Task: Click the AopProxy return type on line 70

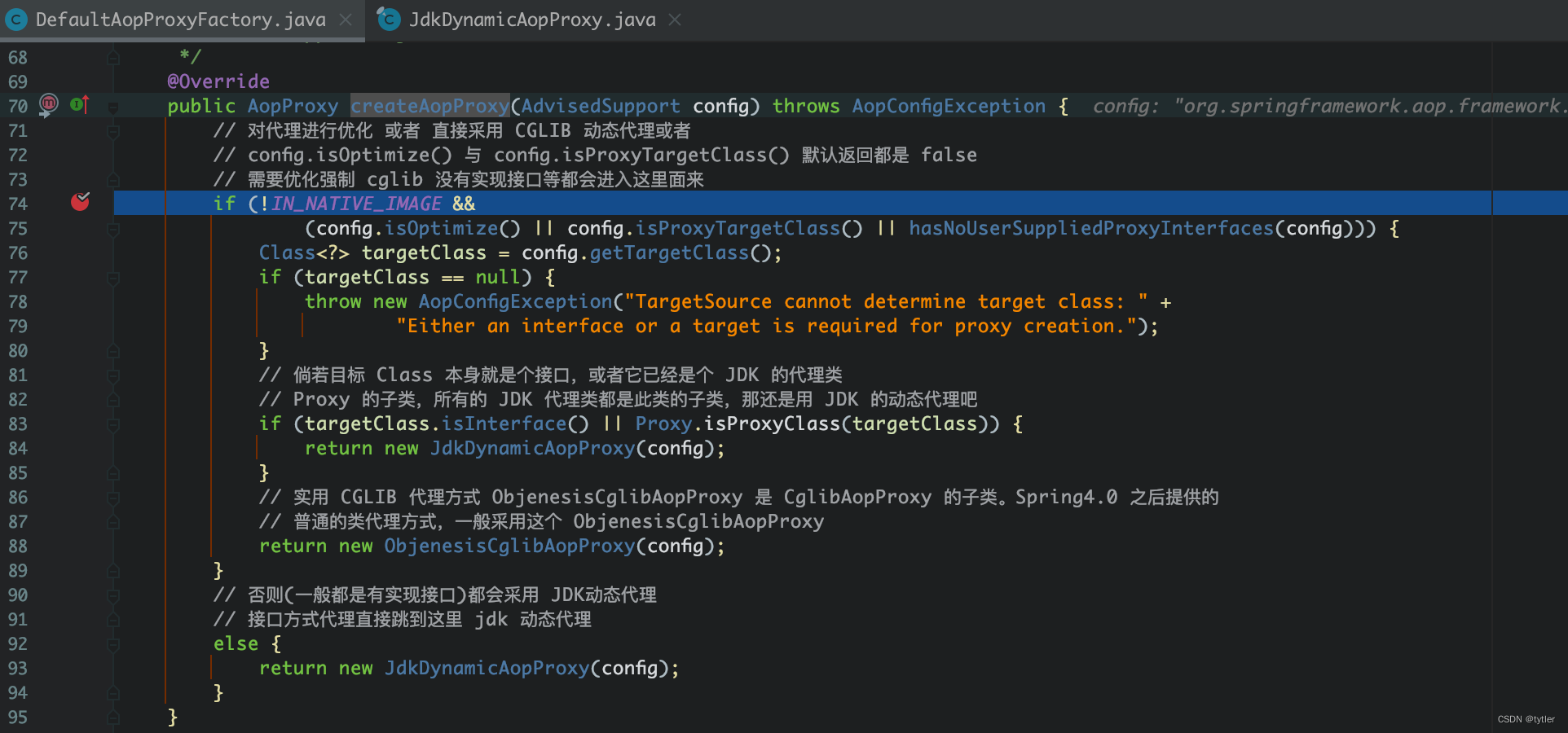Action: tap(293, 106)
